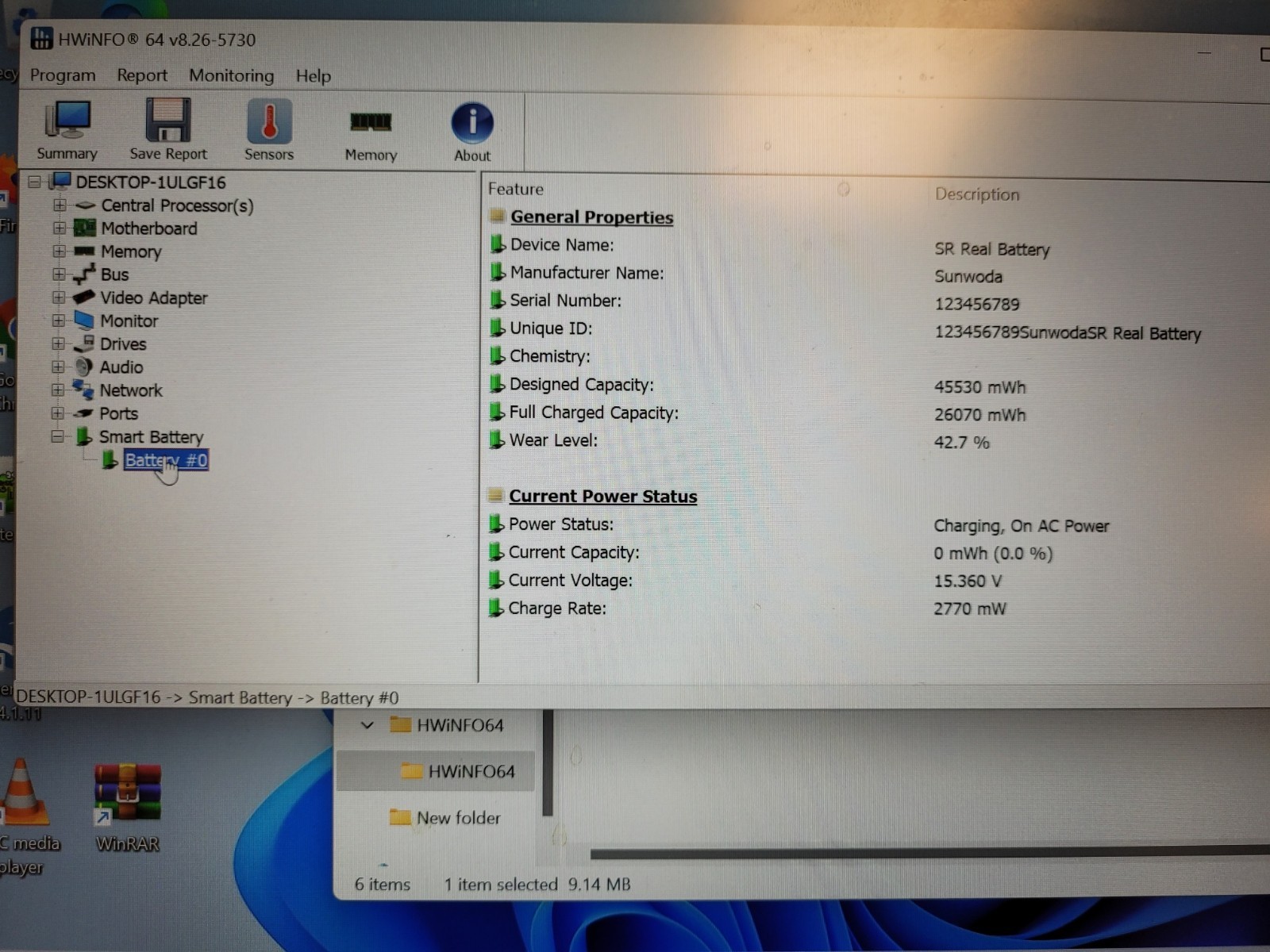Click the Charge Rate battery icon

pyautogui.click(x=496, y=608)
